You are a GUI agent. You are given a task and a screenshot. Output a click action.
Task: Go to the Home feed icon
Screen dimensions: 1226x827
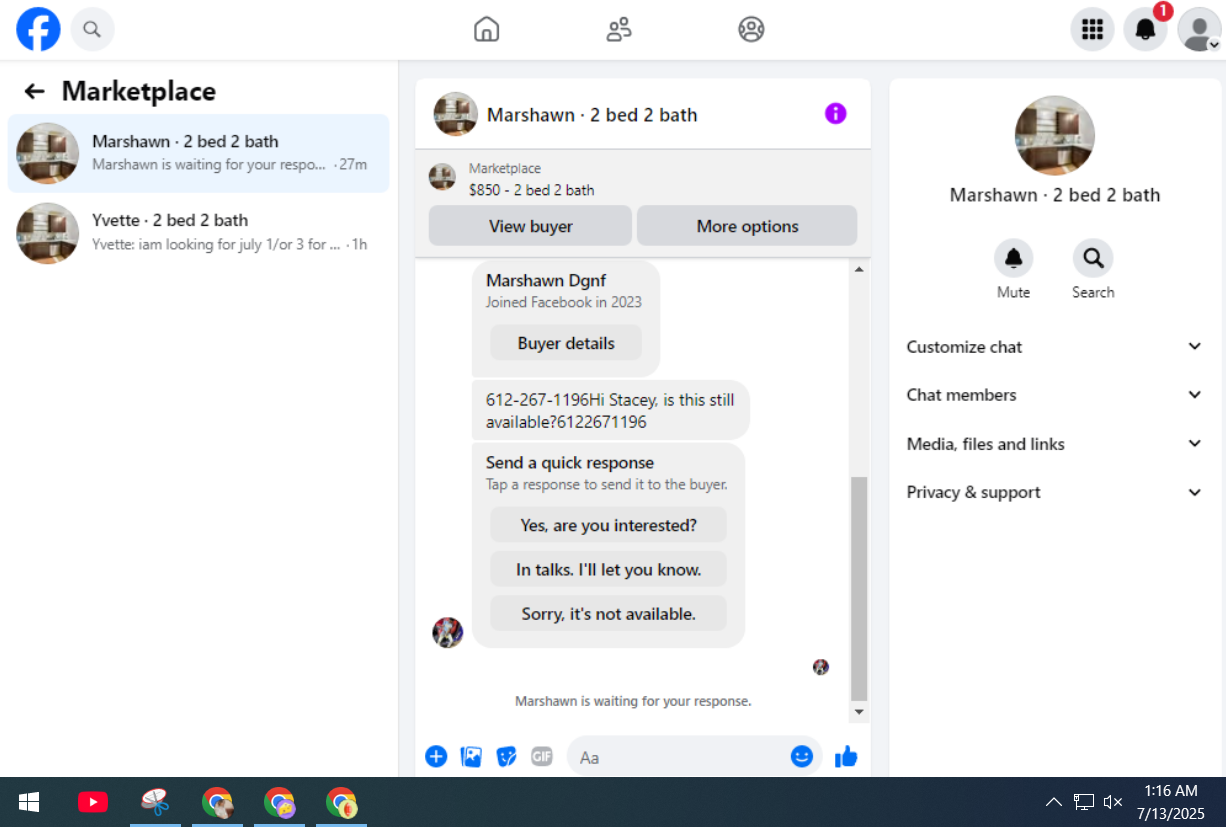tap(486, 29)
